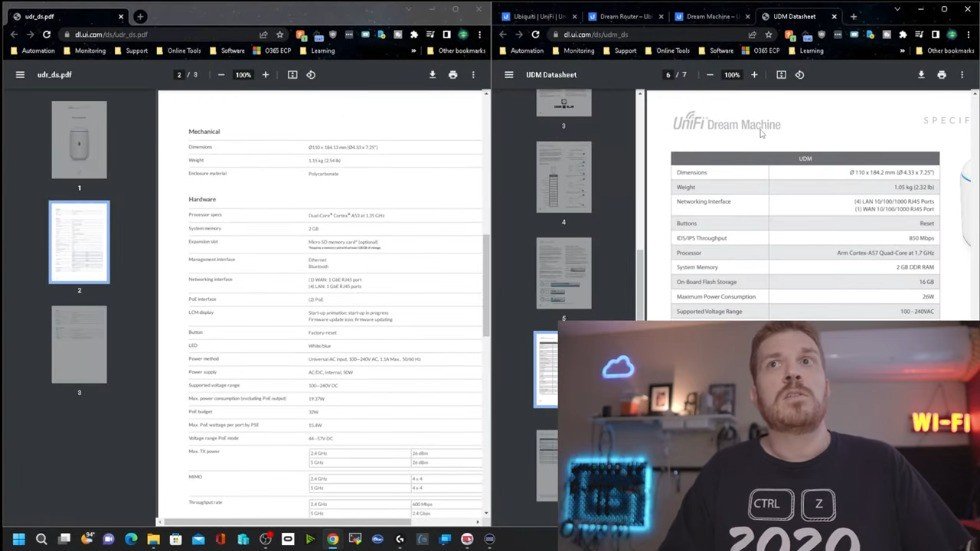Open Chrome menu in right browser window
The width and height of the screenshot is (980, 551).
point(968,35)
